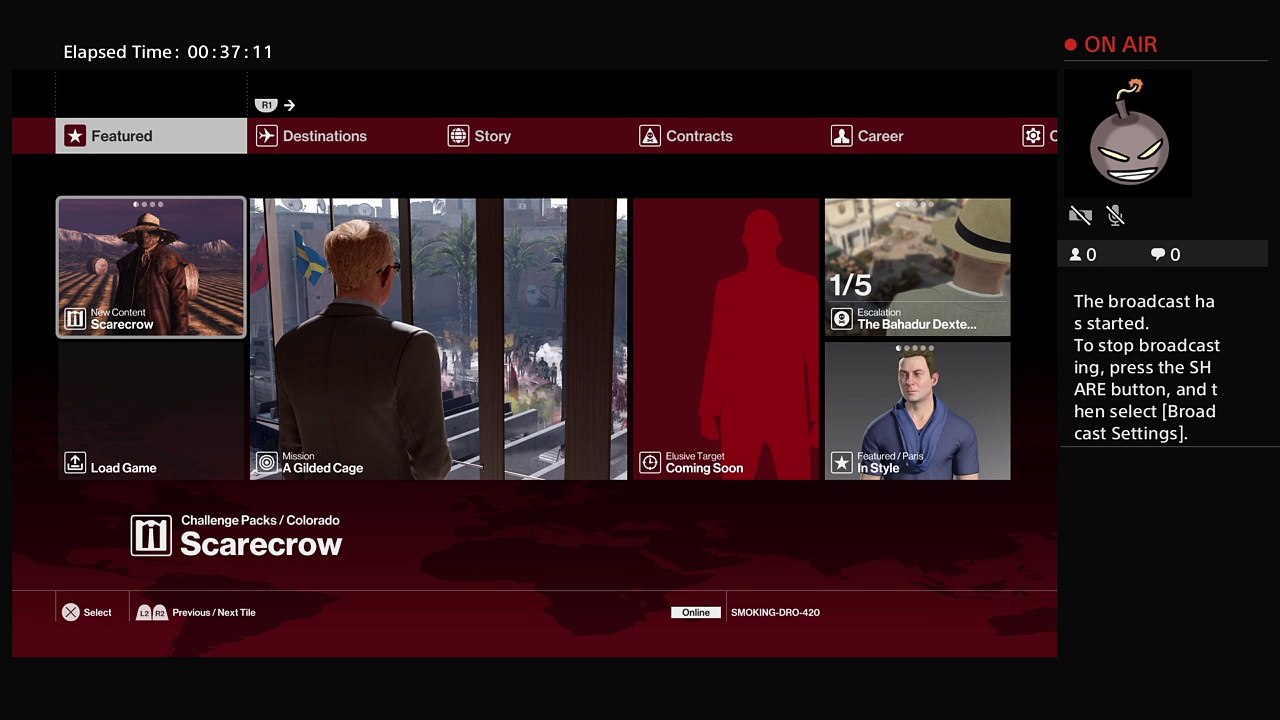
Task: Click the comments count bubble icon
Action: coord(1158,255)
